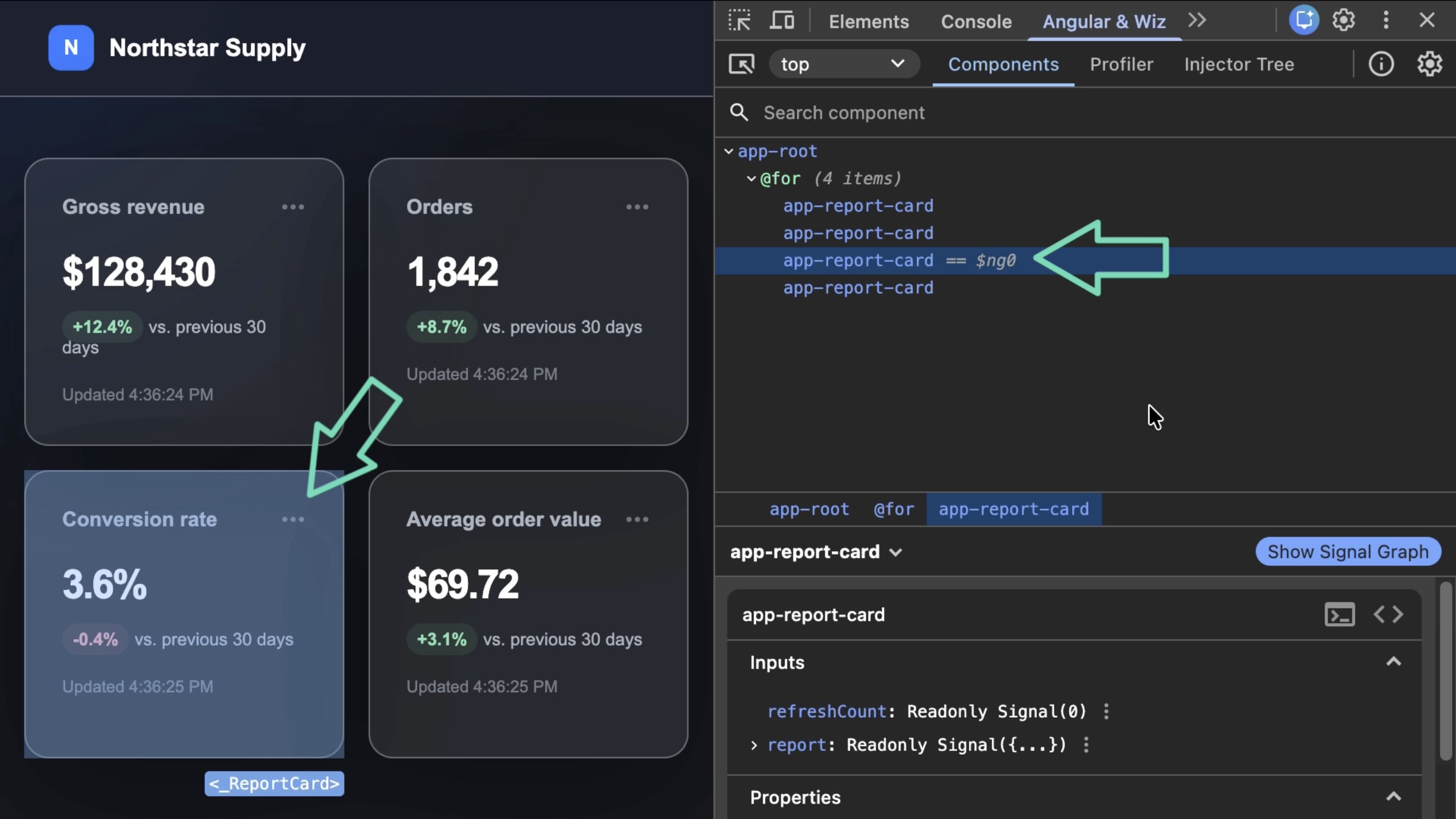Open the Conversion rate card menu
Screen dimensions: 1456x819
pyautogui.click(x=293, y=519)
